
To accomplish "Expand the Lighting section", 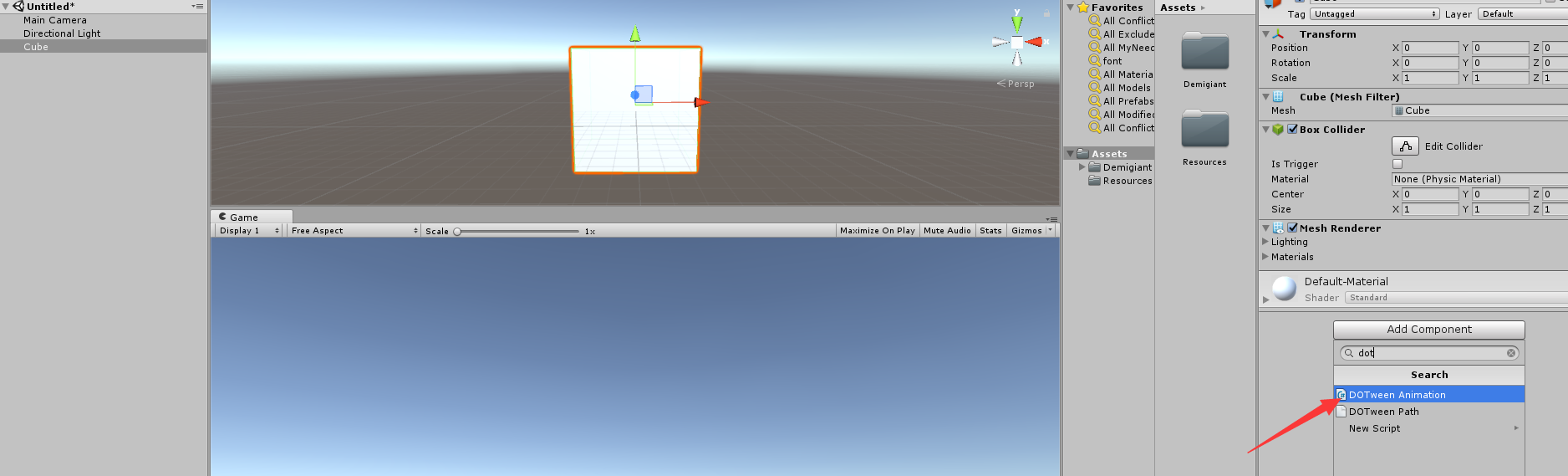I will click(1265, 242).
